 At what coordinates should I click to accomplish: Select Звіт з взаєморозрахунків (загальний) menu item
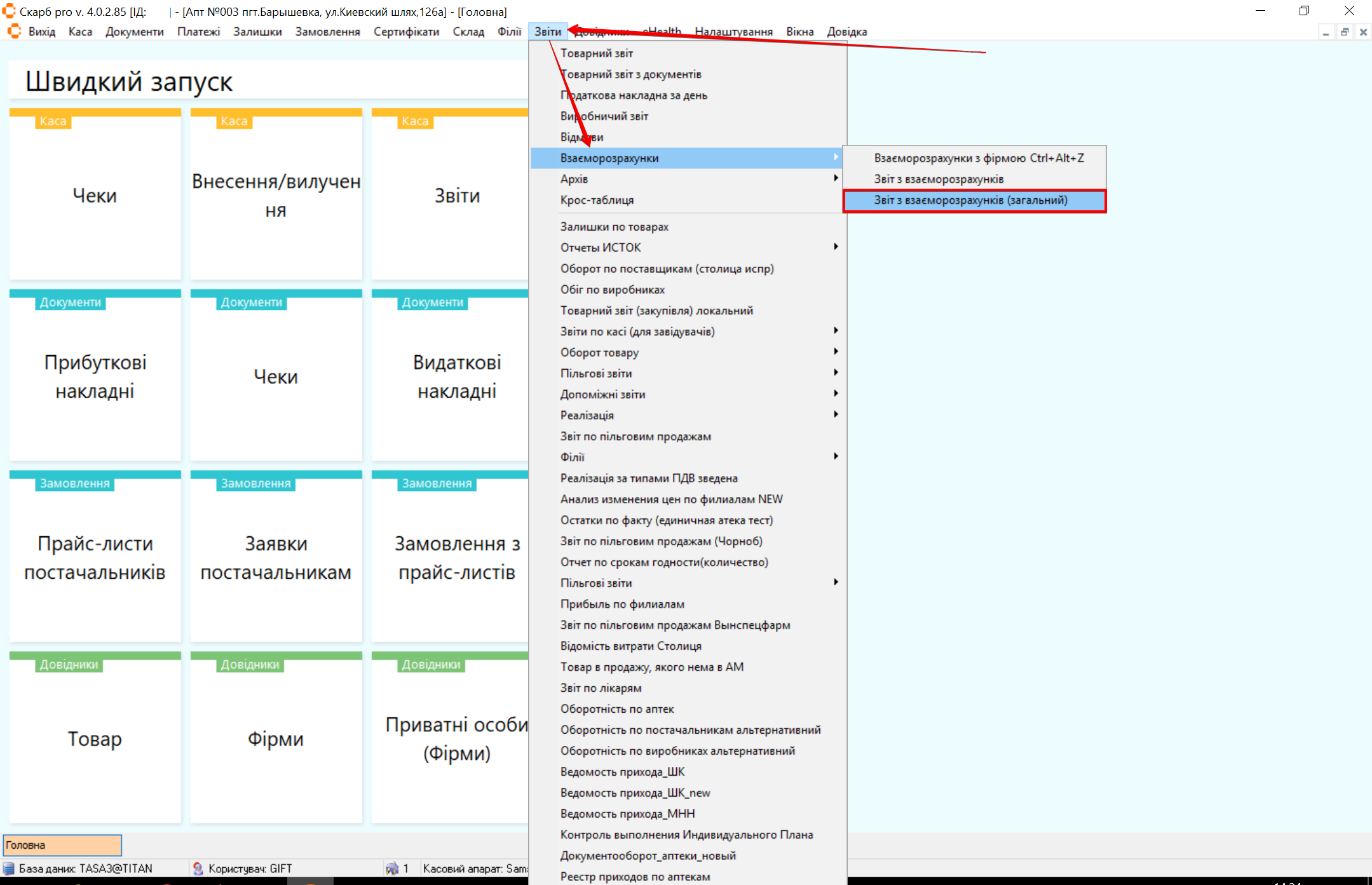click(970, 200)
